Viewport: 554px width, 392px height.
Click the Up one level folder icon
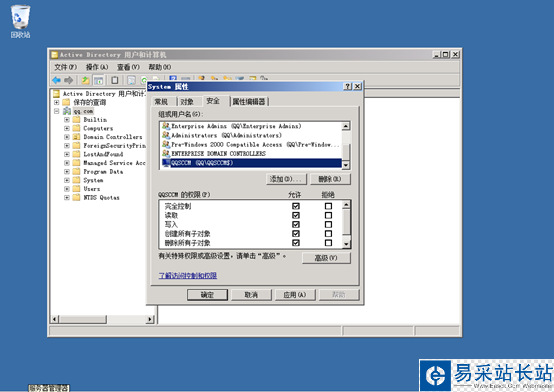85,80
